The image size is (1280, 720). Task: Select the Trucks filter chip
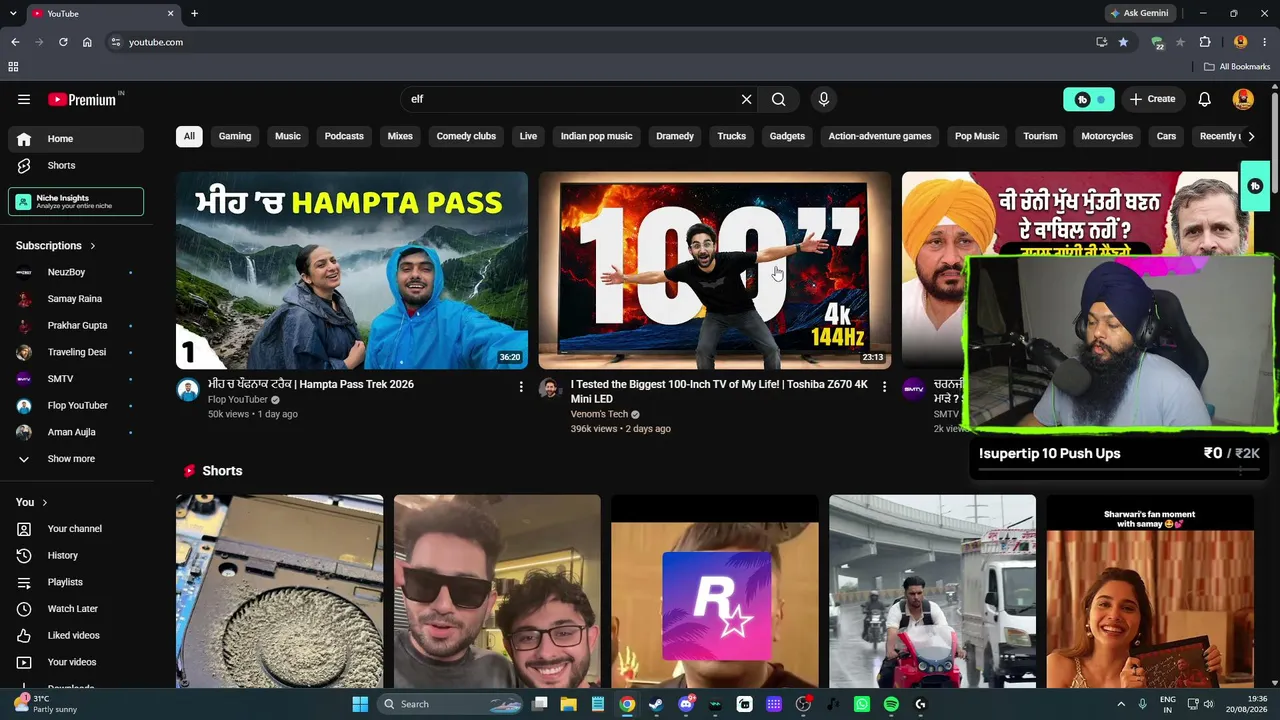[732, 136]
